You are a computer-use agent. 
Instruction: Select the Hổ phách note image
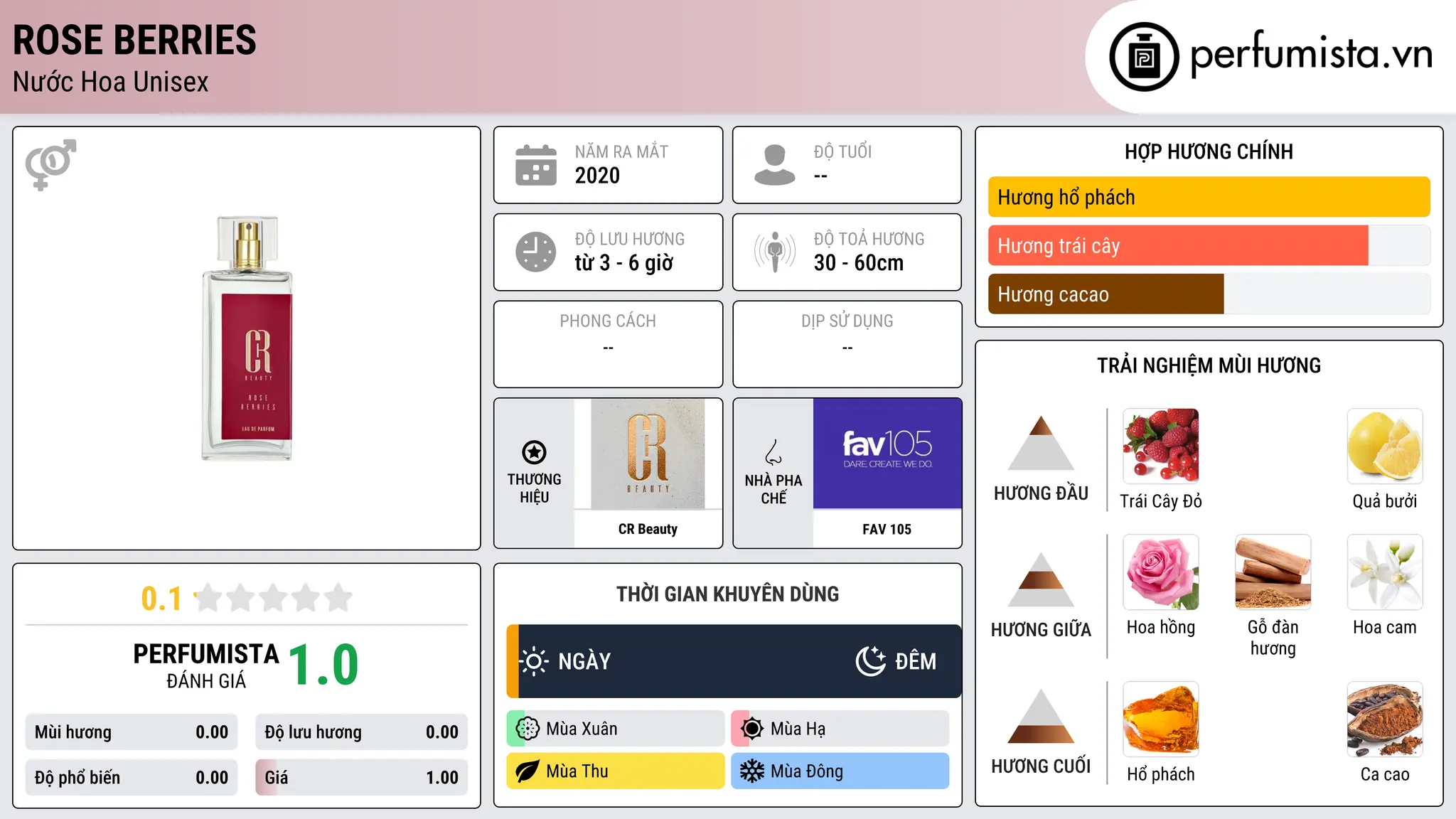point(1161,719)
